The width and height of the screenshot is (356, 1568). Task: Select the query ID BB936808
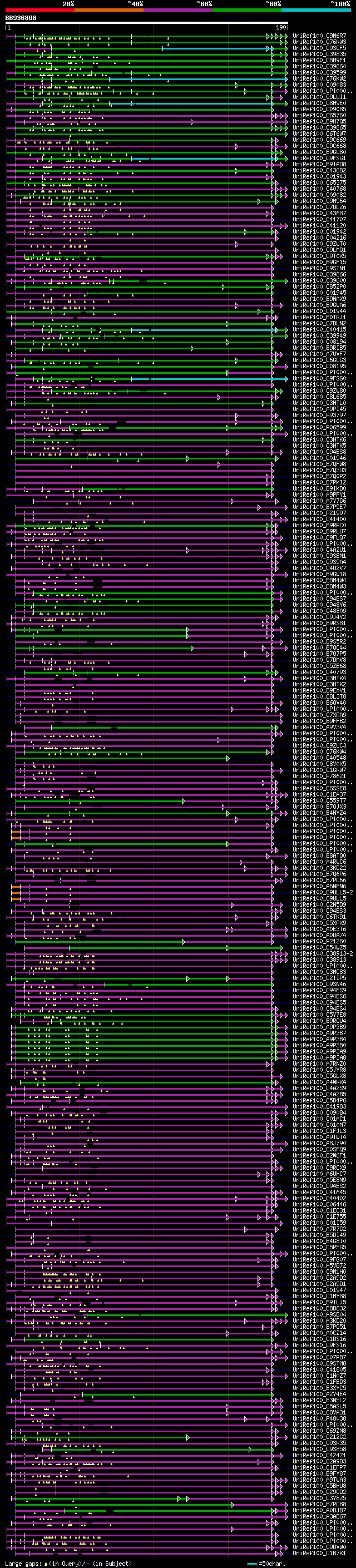pos(21,18)
